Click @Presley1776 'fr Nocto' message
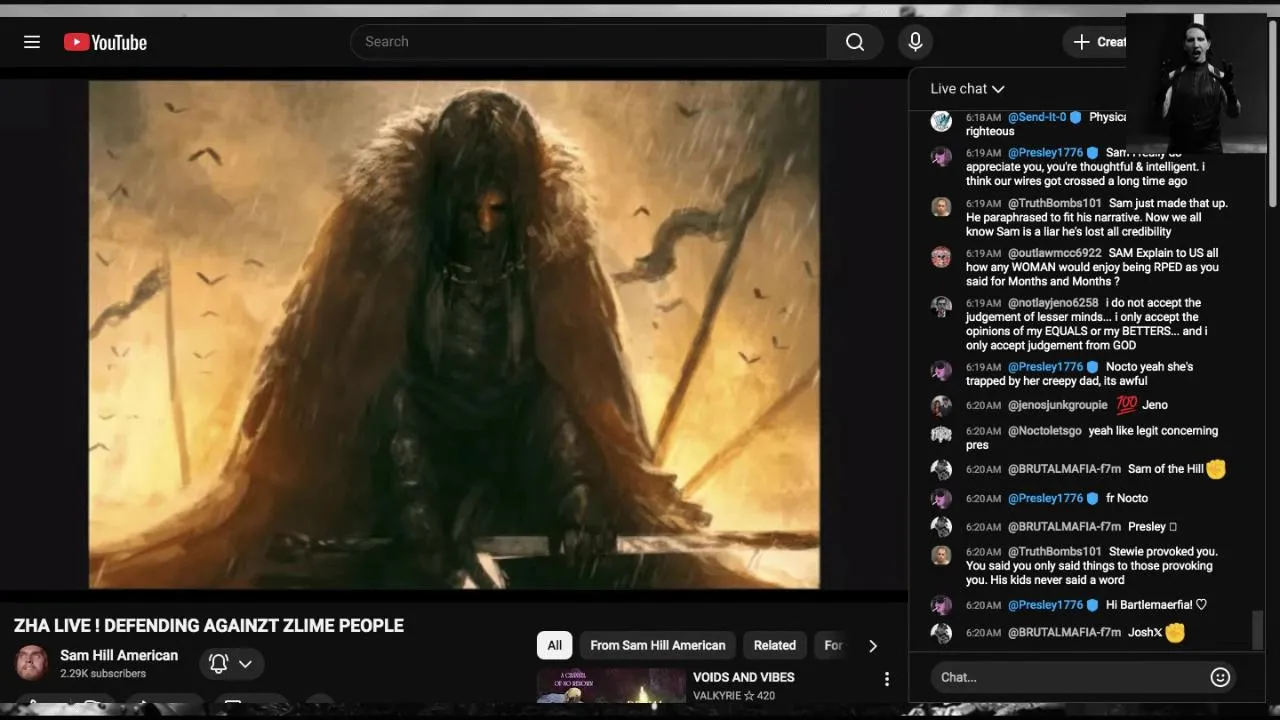The height and width of the screenshot is (720, 1280). [1127, 498]
